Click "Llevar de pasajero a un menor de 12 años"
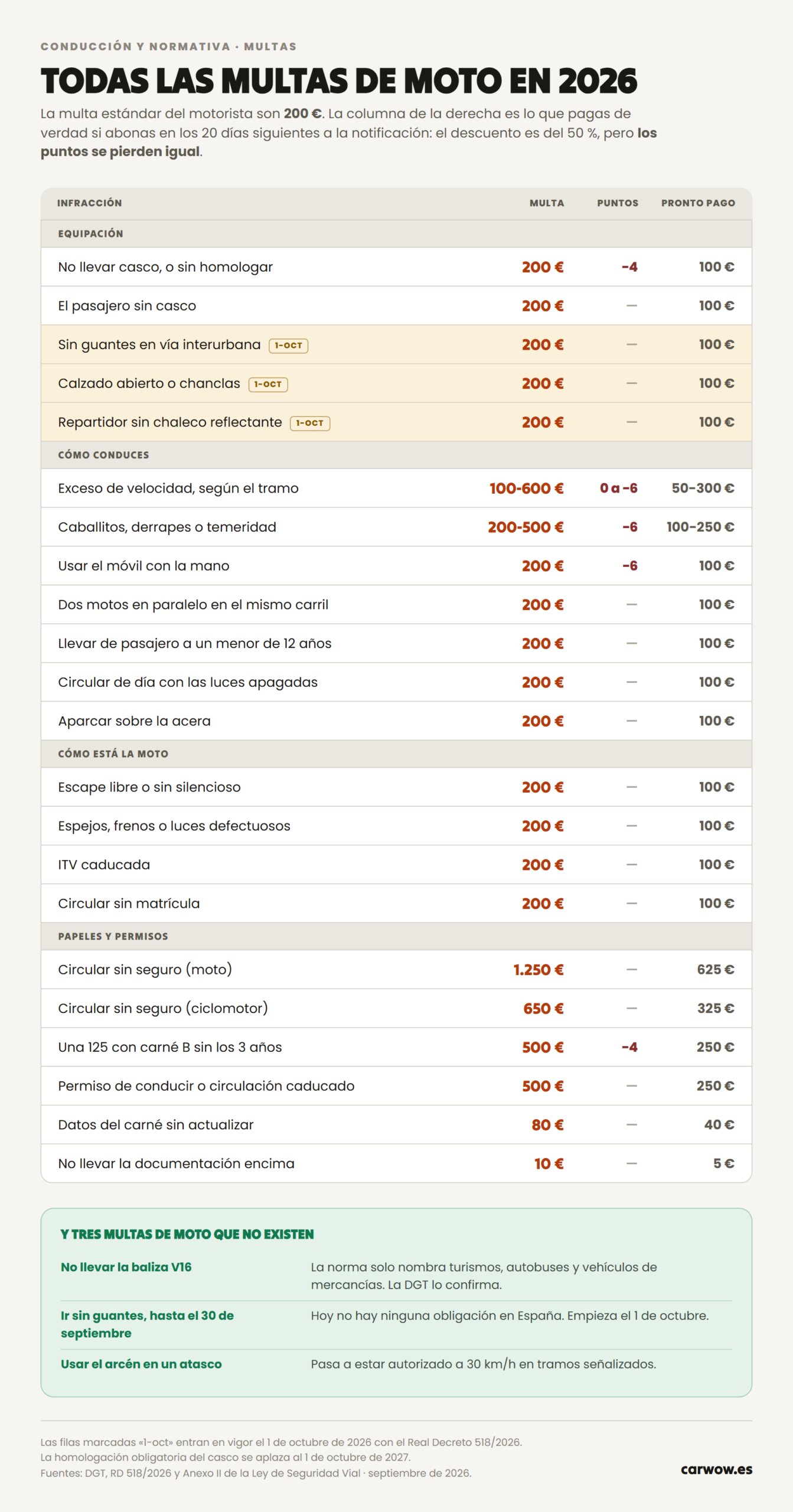 (195, 644)
